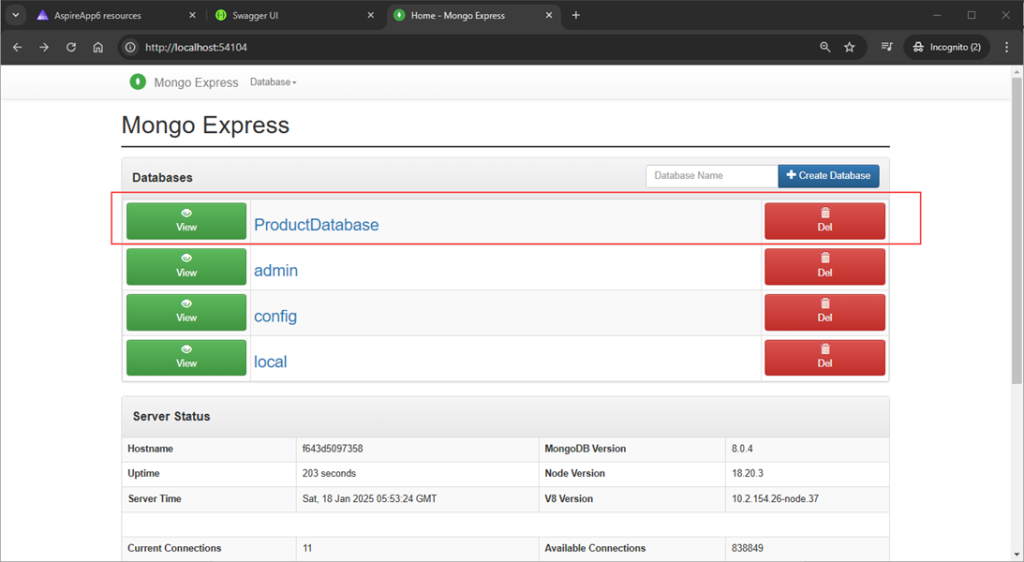
Task: Click the Server Time value cell
Action: coord(417,499)
